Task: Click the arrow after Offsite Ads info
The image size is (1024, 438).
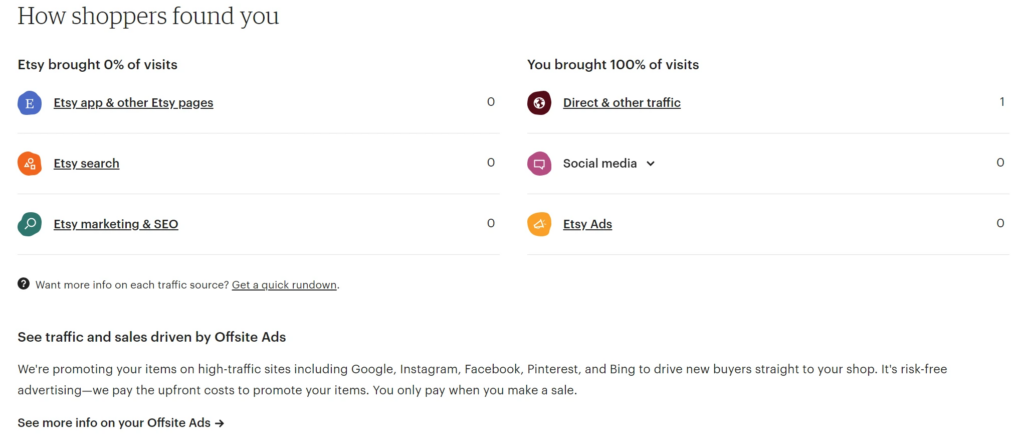Action: 220,423
